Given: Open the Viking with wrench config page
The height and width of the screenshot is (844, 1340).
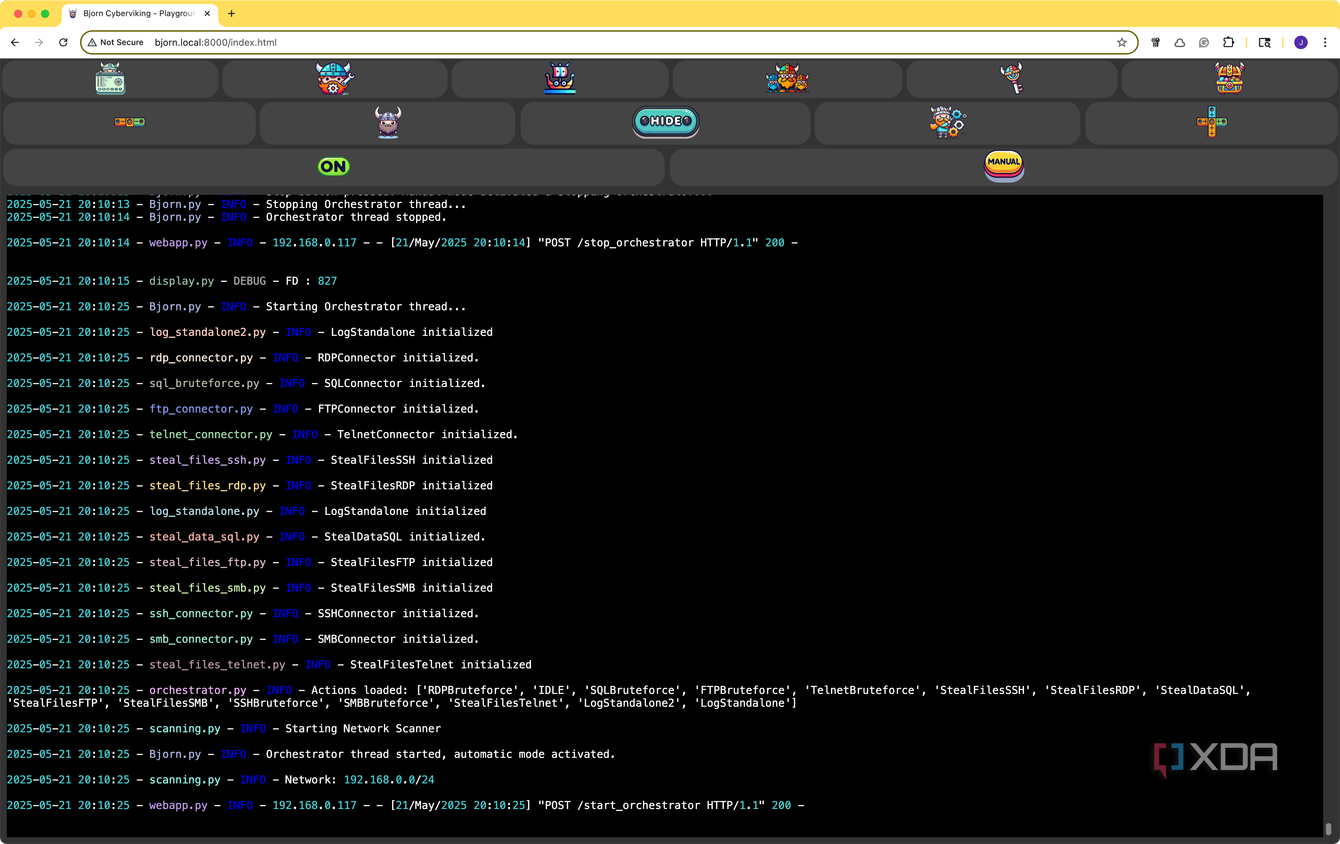Looking at the screenshot, I should pos(334,79).
